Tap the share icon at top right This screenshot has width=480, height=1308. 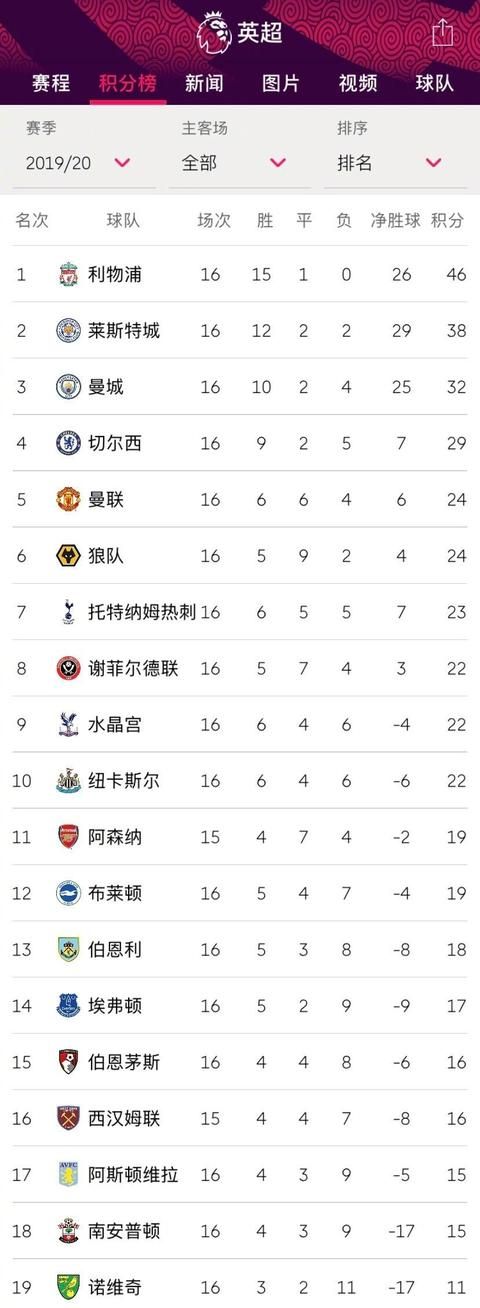point(443,32)
